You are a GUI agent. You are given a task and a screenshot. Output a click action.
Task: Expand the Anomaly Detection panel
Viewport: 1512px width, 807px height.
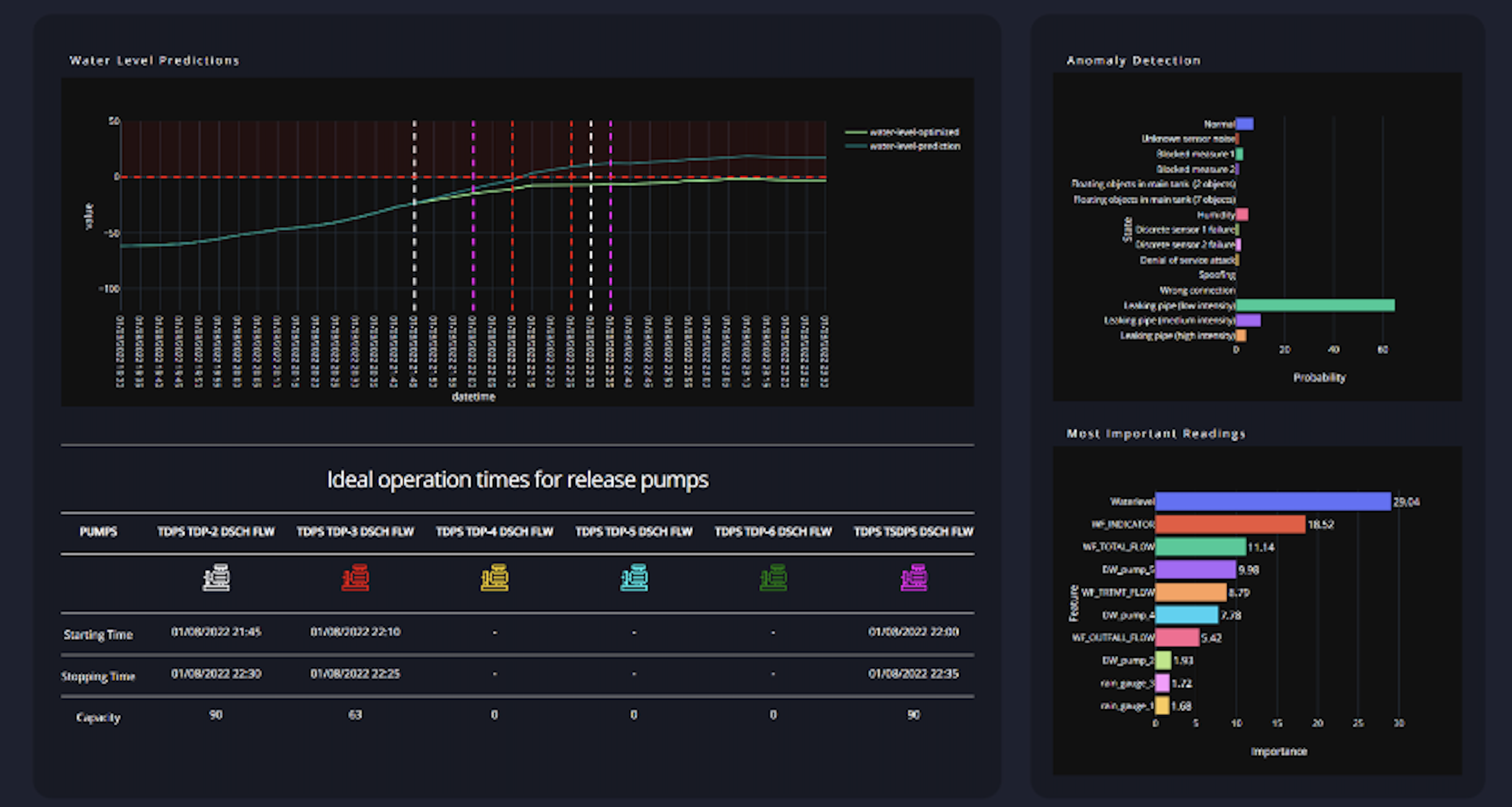tap(1133, 61)
